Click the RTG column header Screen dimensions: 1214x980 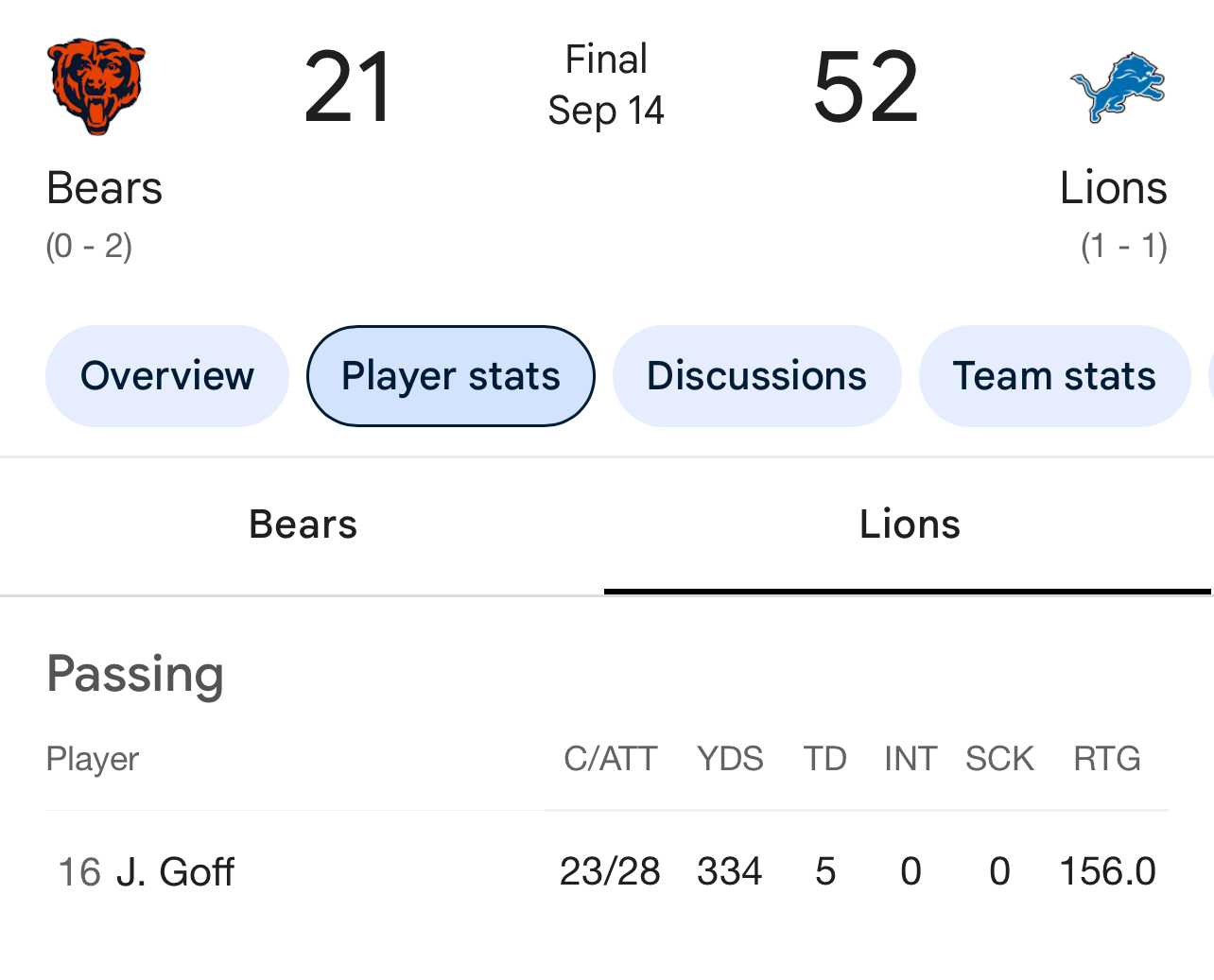click(x=1107, y=759)
